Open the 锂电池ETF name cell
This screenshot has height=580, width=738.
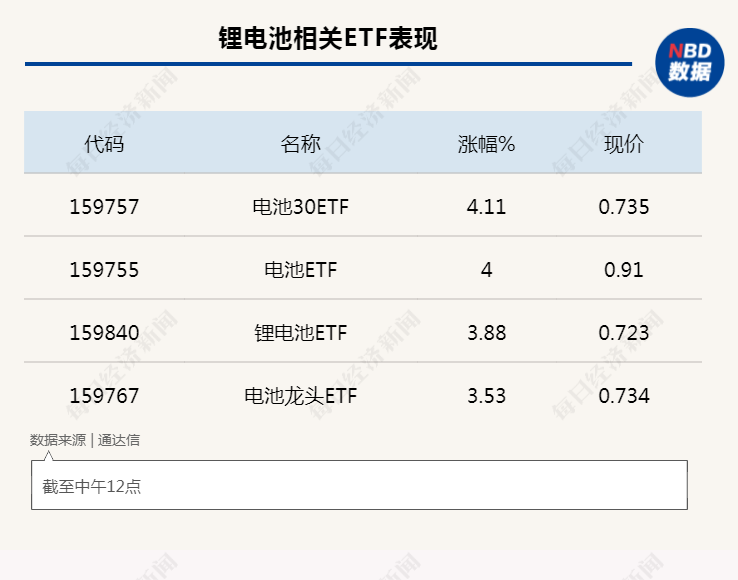300,333
